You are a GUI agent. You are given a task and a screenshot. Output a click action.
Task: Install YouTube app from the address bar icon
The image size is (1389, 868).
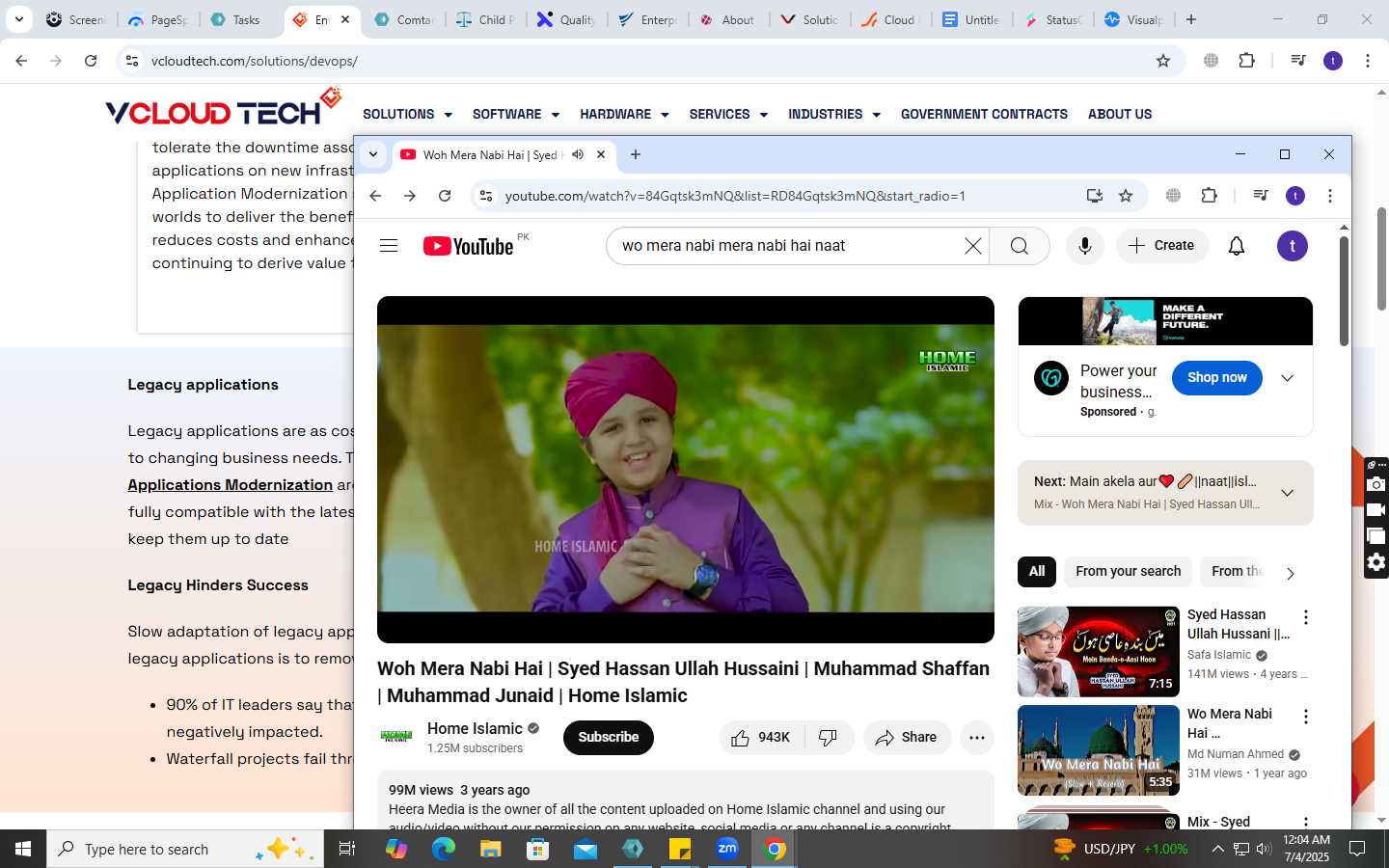[x=1095, y=196]
